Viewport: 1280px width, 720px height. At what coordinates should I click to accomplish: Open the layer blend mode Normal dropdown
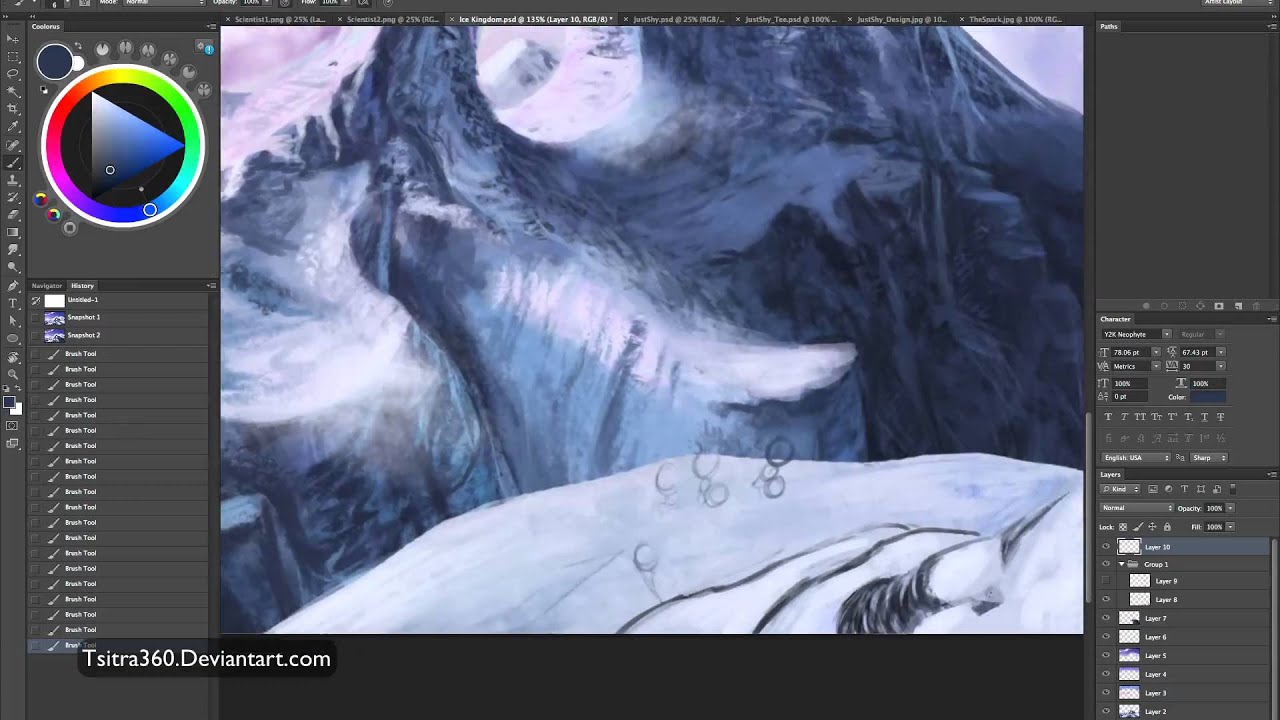1136,508
